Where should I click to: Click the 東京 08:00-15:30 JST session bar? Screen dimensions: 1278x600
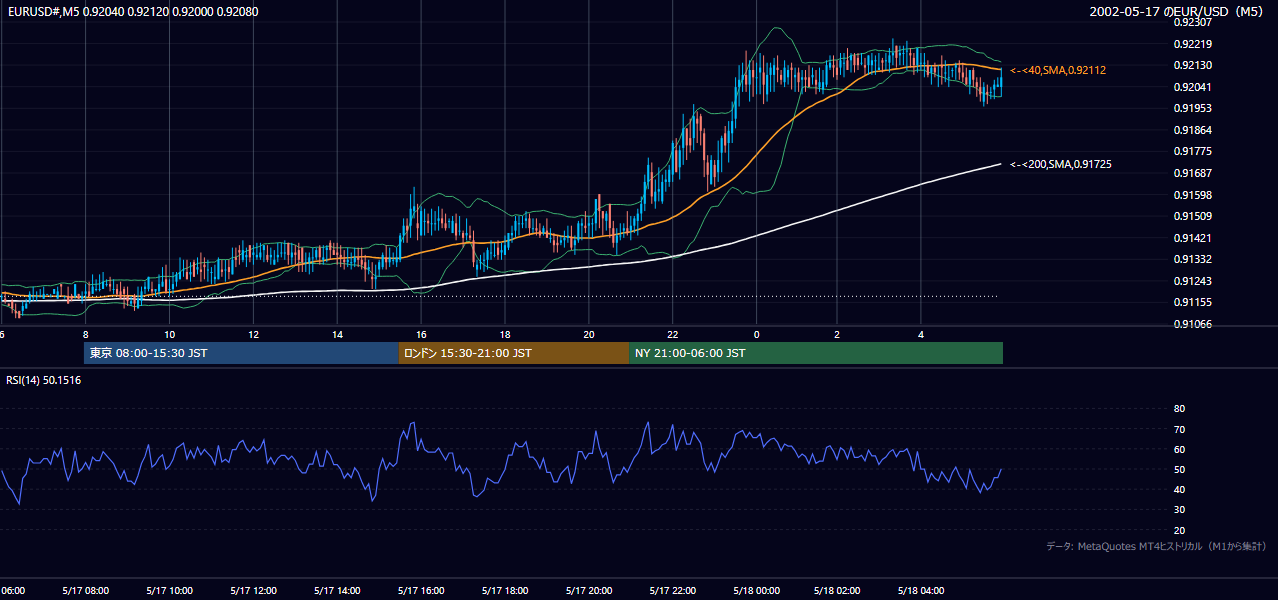pos(241,353)
